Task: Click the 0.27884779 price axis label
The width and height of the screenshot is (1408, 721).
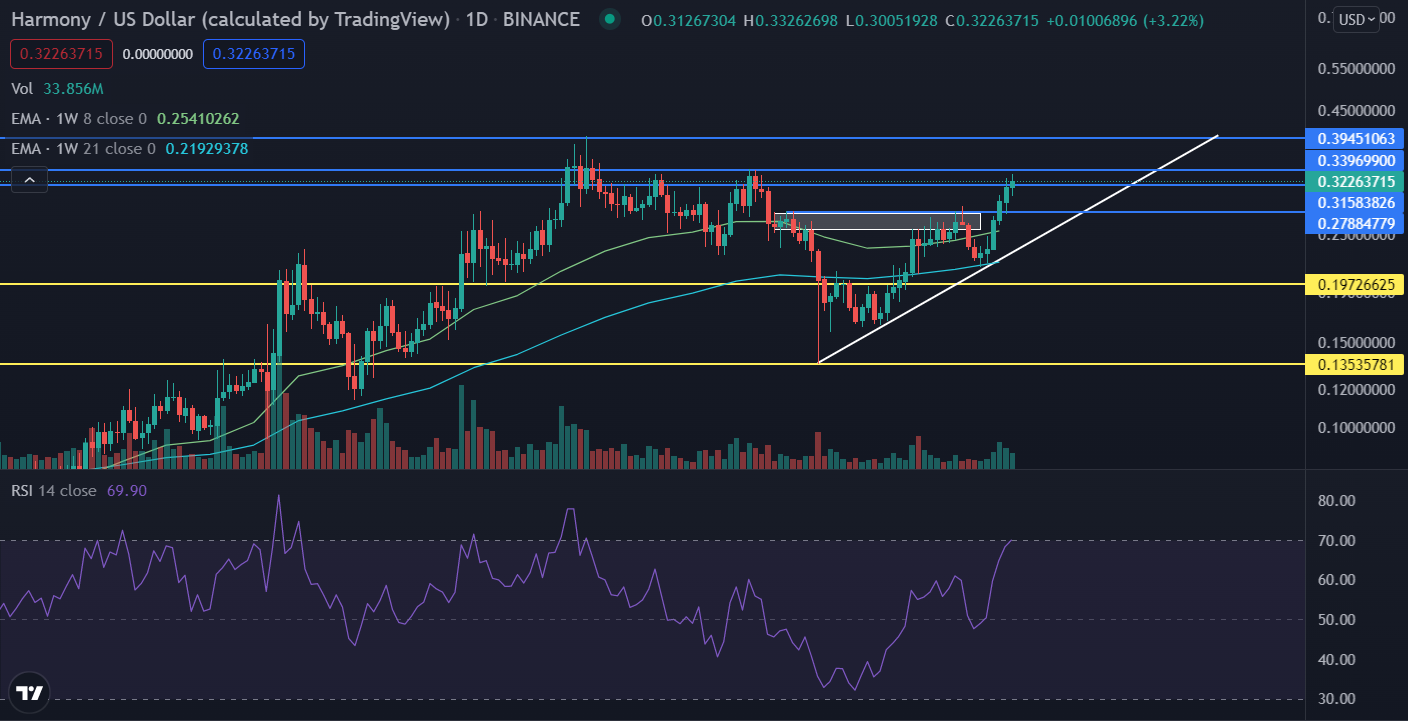Action: pyautogui.click(x=1355, y=222)
